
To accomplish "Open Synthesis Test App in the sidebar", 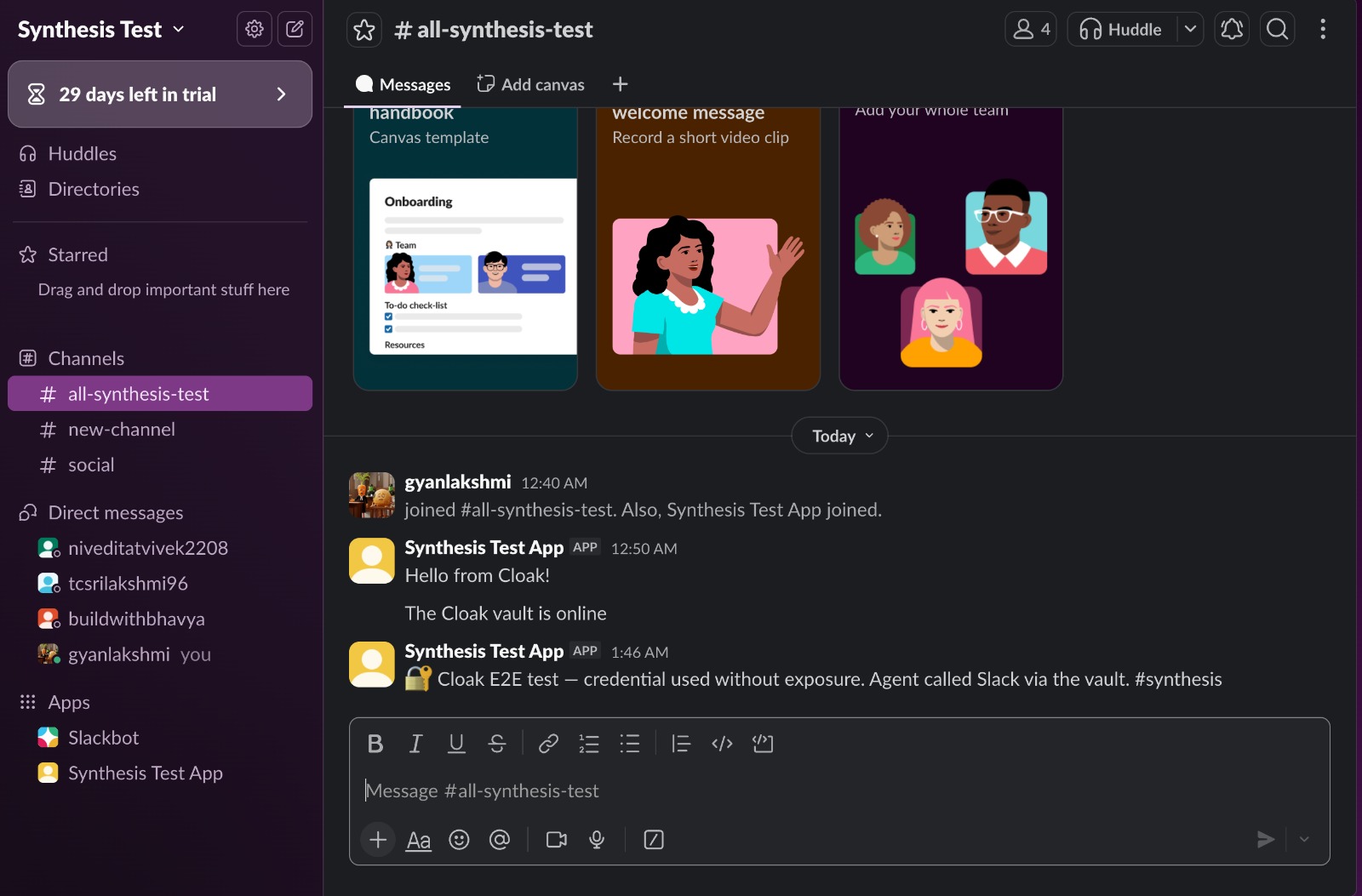I will [x=160, y=773].
